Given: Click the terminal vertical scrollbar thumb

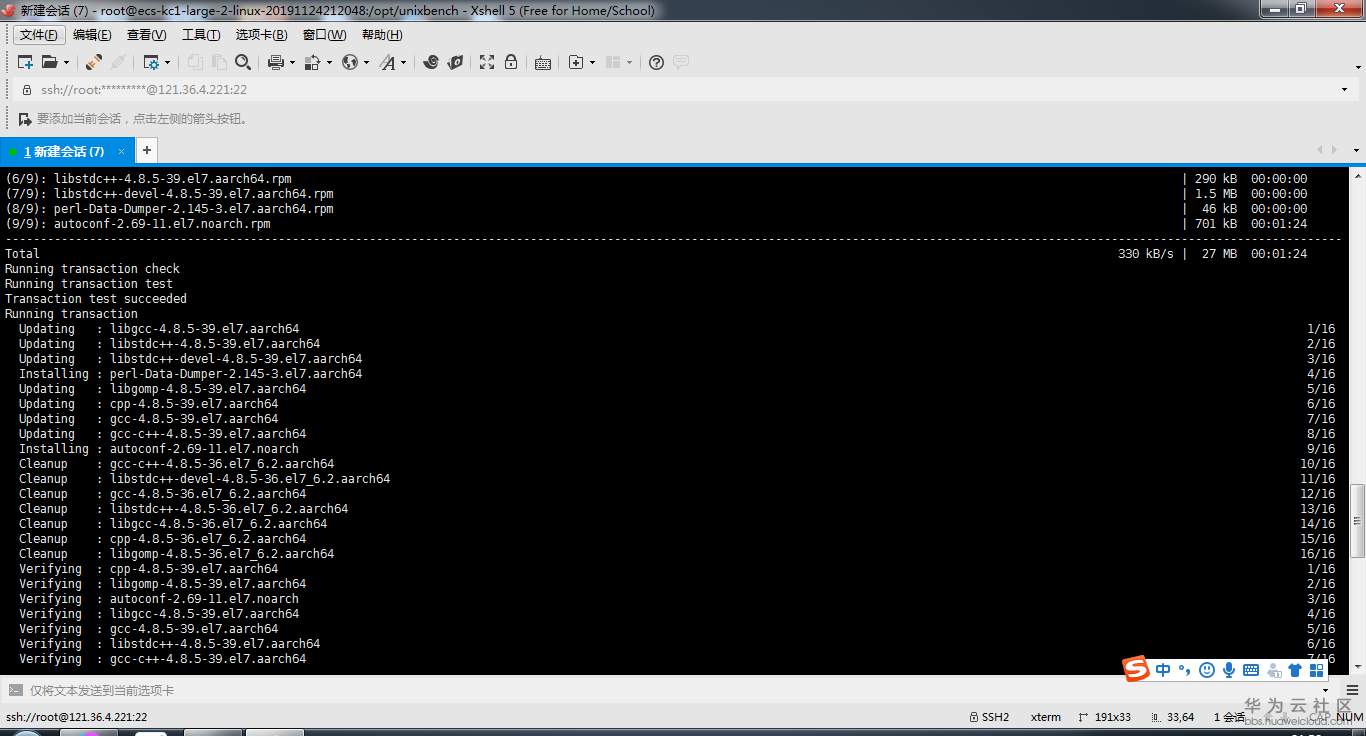Looking at the screenshot, I should (1357, 520).
